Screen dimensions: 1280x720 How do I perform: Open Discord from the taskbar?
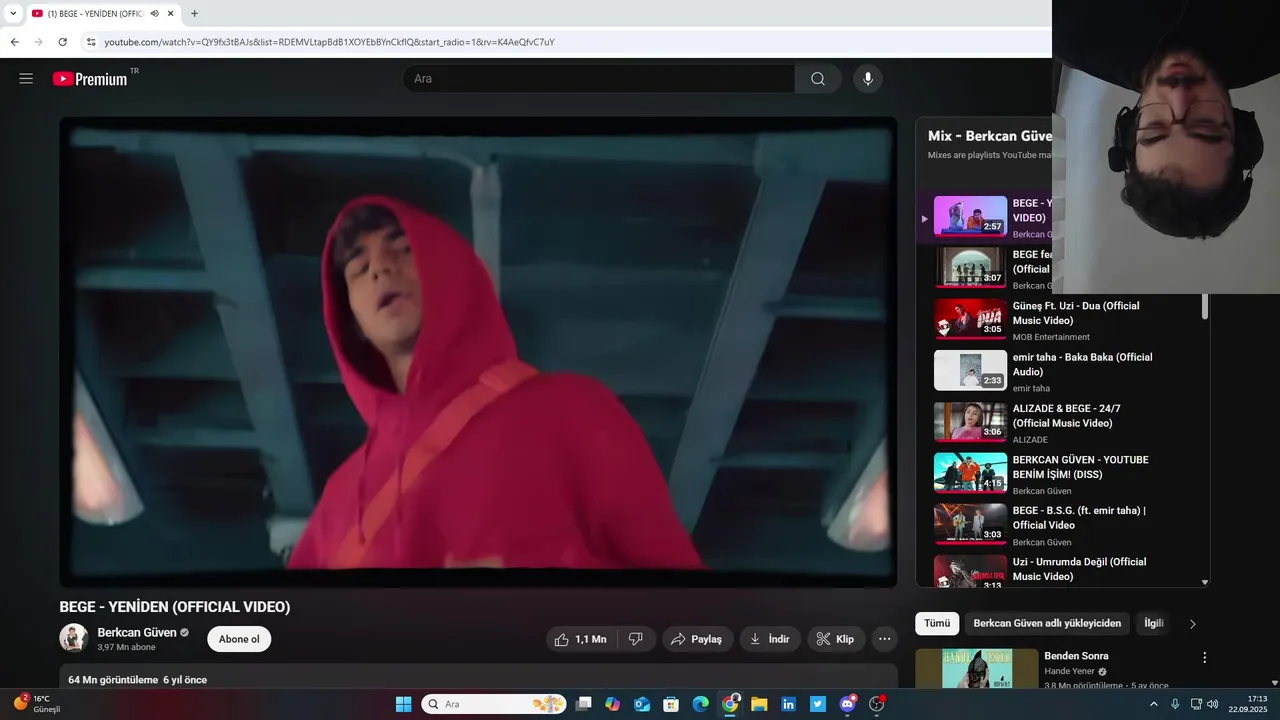pos(848,704)
